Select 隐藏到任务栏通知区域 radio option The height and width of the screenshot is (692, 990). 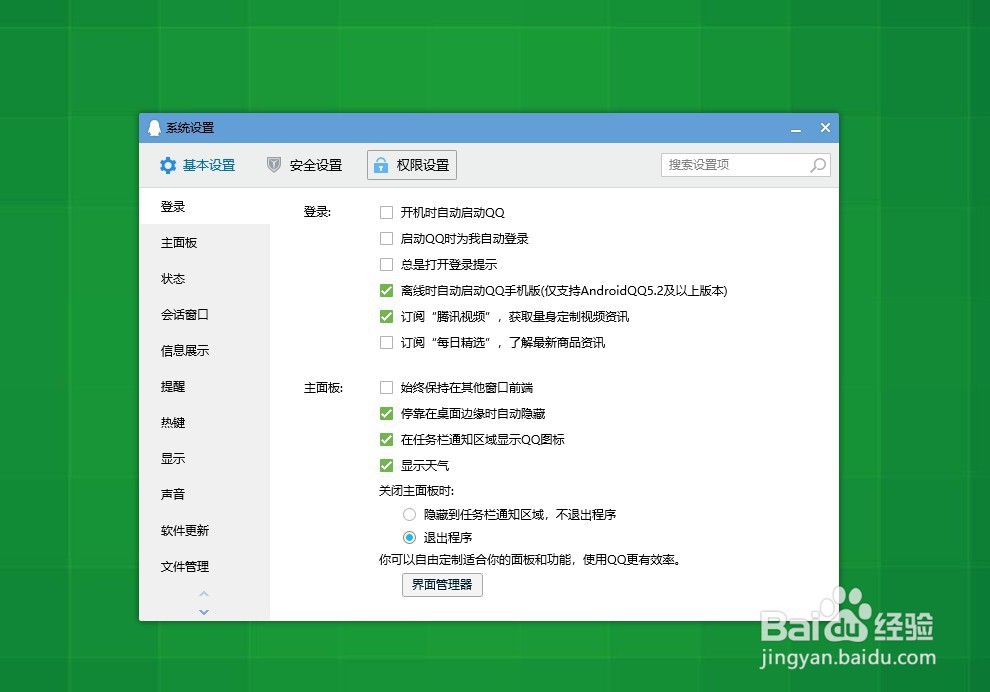click(x=409, y=513)
